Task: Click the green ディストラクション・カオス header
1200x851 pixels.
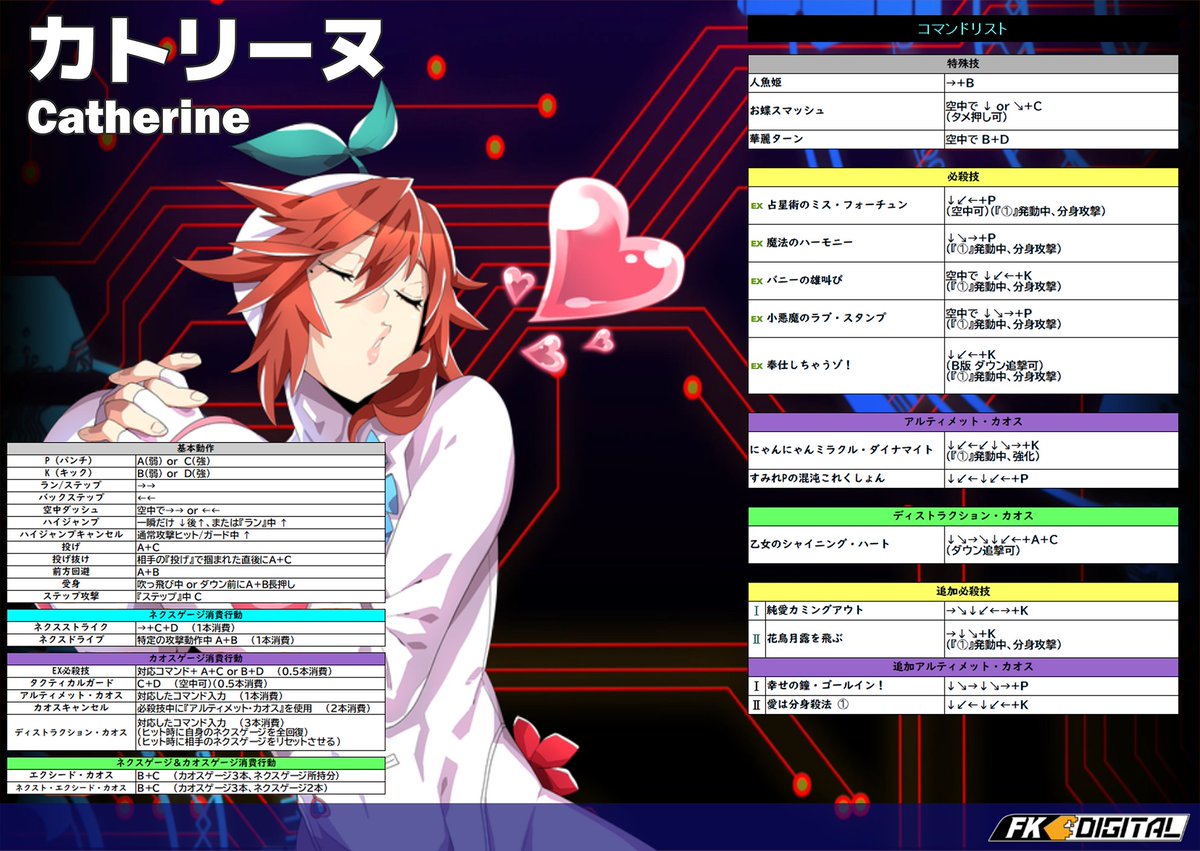Action: click(963, 517)
